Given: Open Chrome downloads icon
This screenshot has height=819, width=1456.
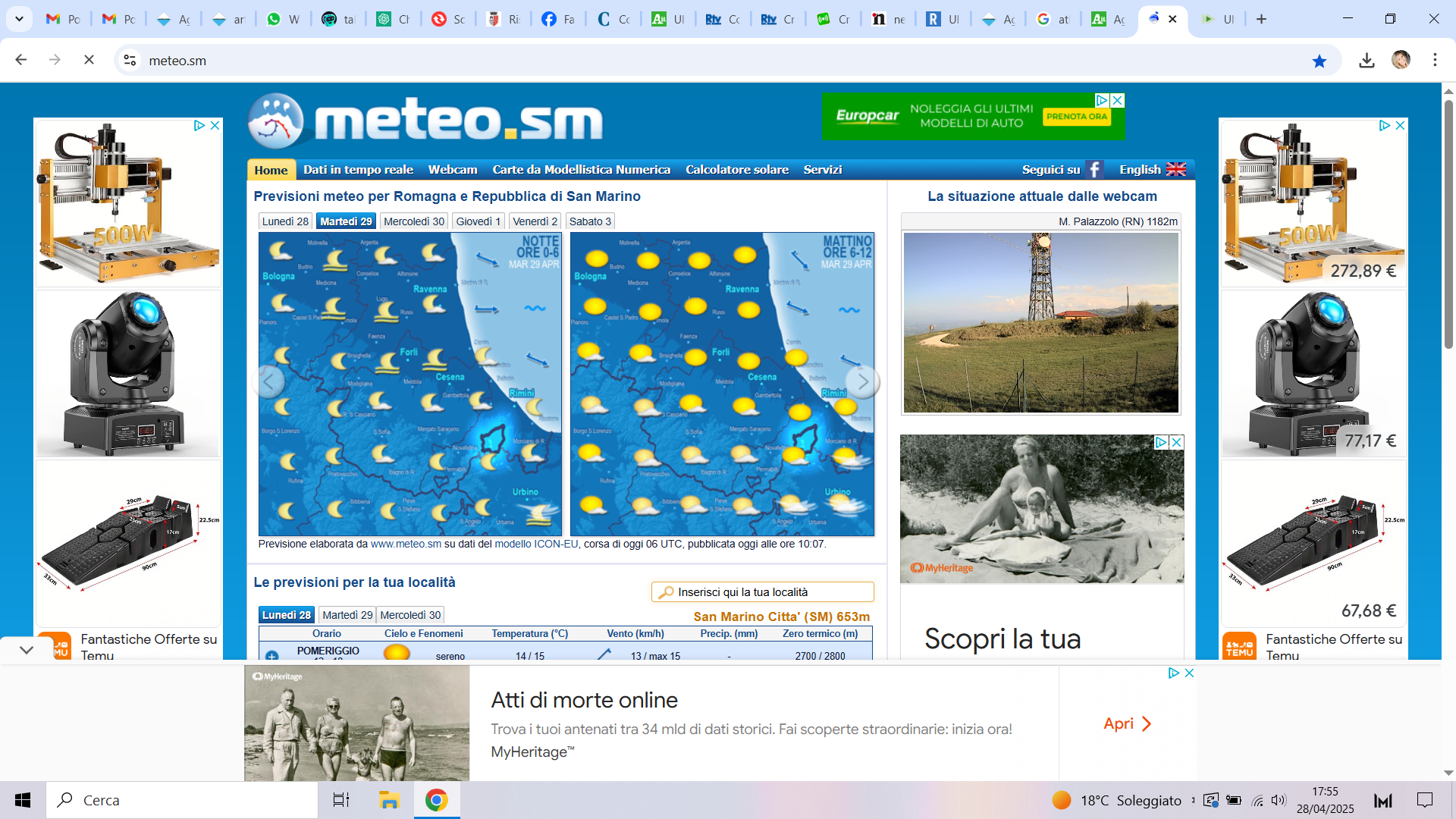Looking at the screenshot, I should coord(1367,60).
